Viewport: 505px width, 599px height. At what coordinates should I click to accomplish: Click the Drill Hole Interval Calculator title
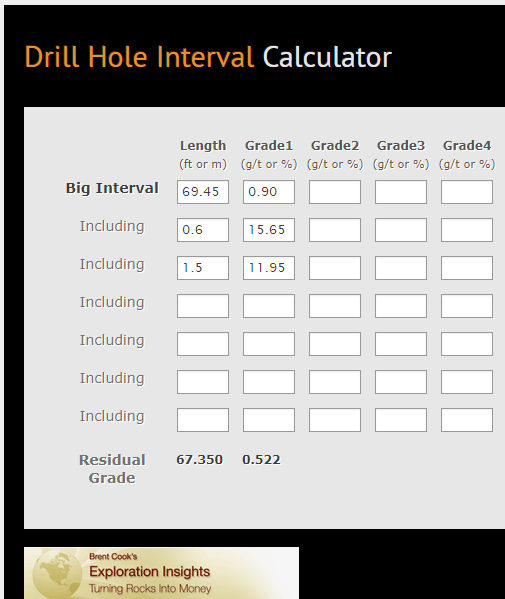208,57
